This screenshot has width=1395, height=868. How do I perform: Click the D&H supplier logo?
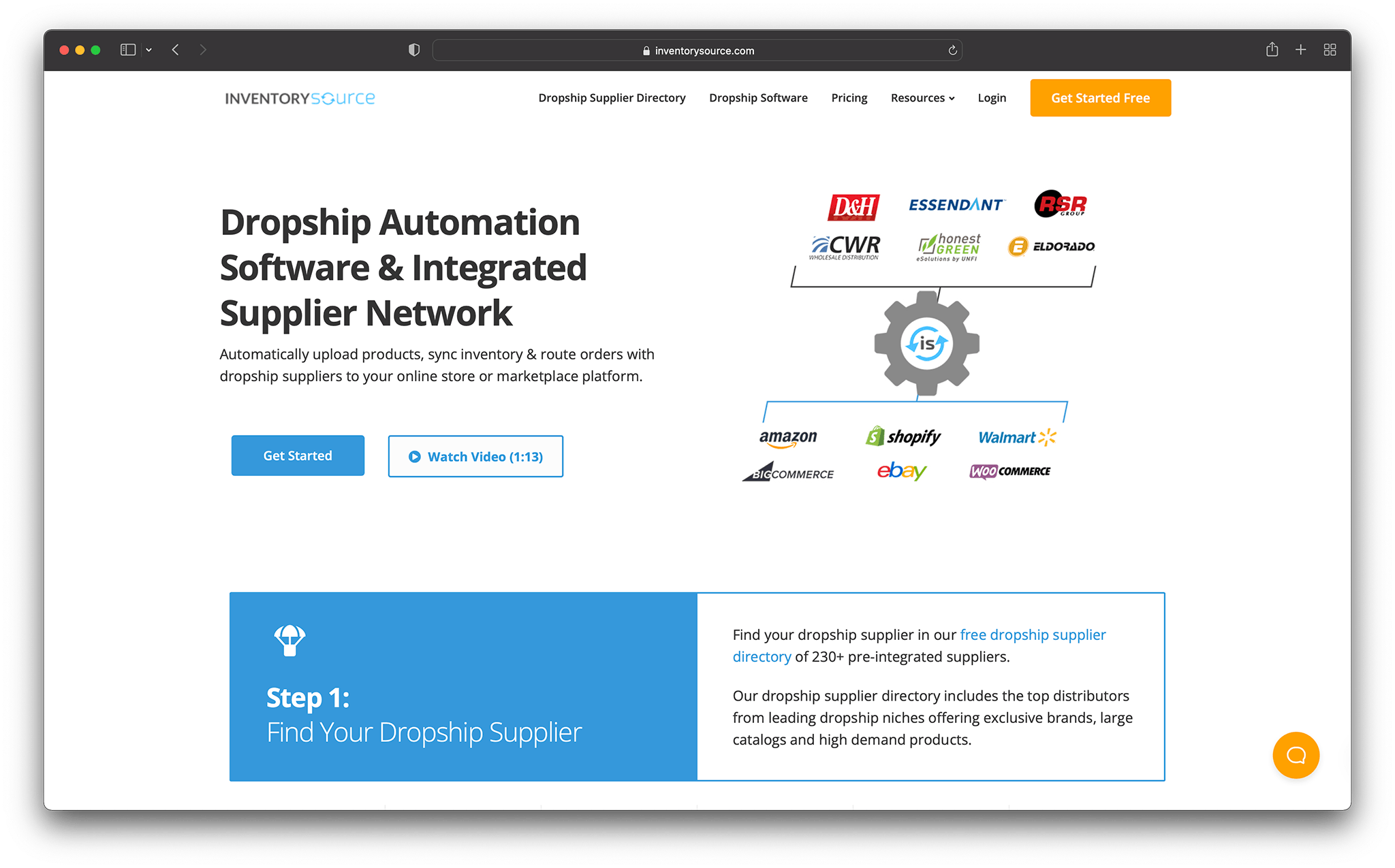(x=853, y=206)
